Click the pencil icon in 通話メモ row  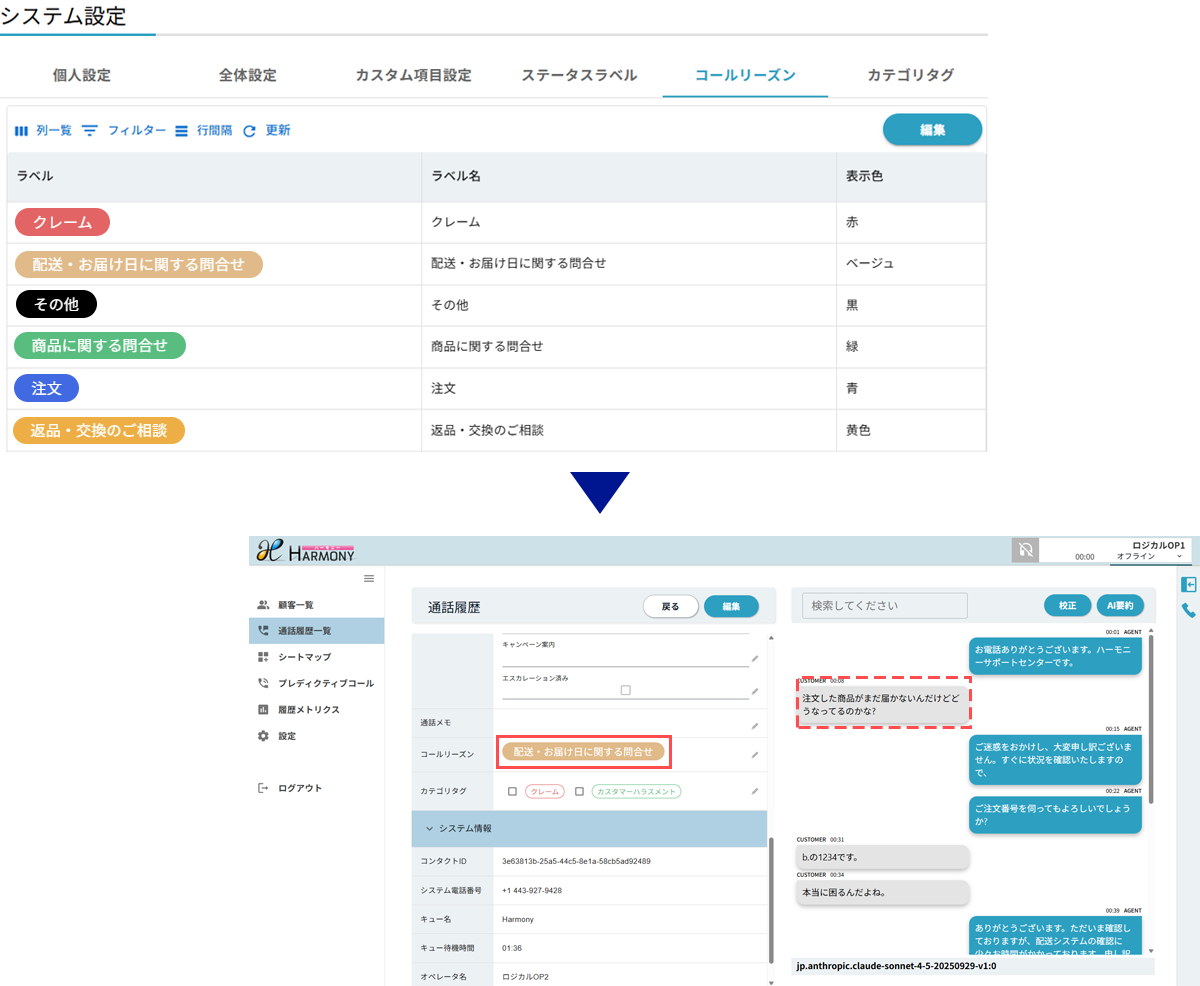(755, 725)
